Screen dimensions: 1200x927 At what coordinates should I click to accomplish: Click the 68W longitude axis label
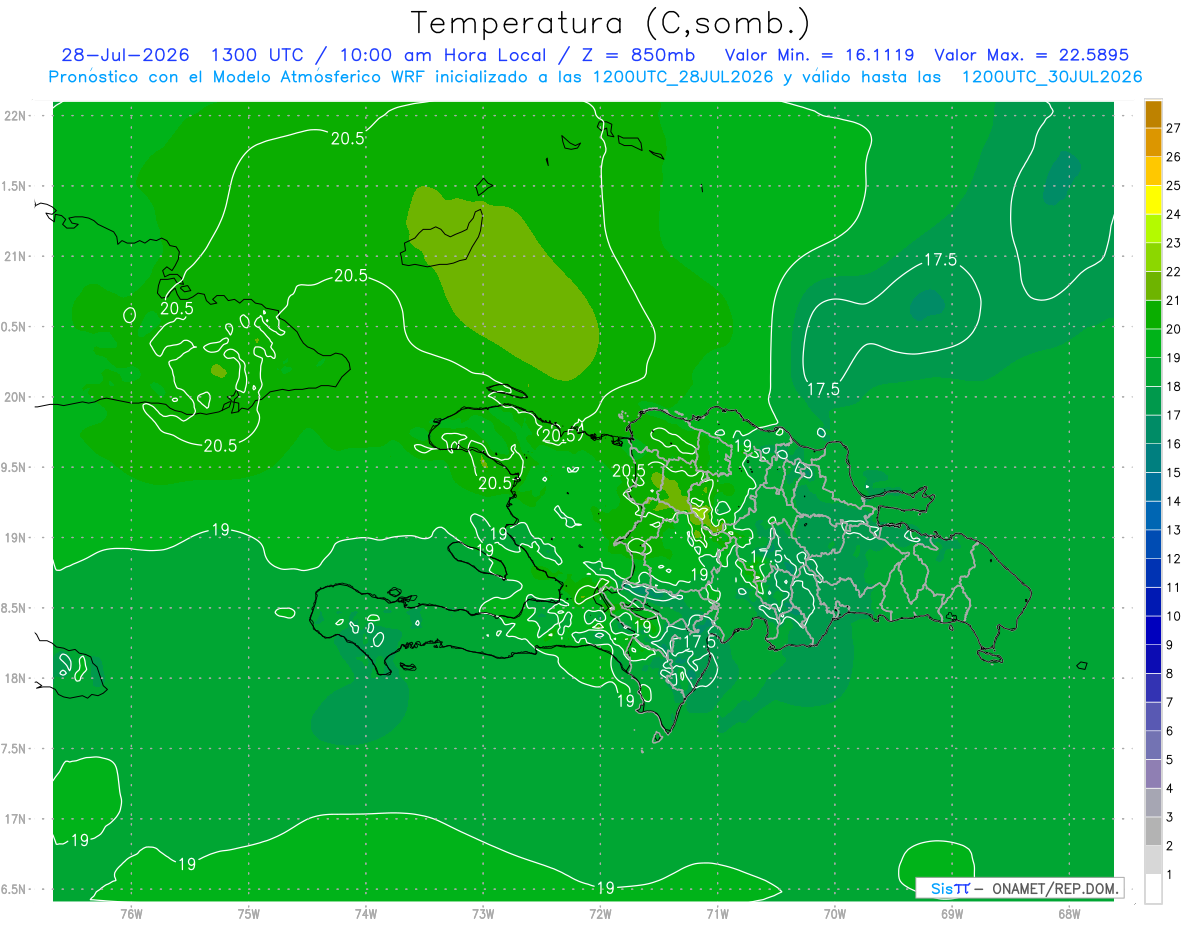tap(1069, 913)
